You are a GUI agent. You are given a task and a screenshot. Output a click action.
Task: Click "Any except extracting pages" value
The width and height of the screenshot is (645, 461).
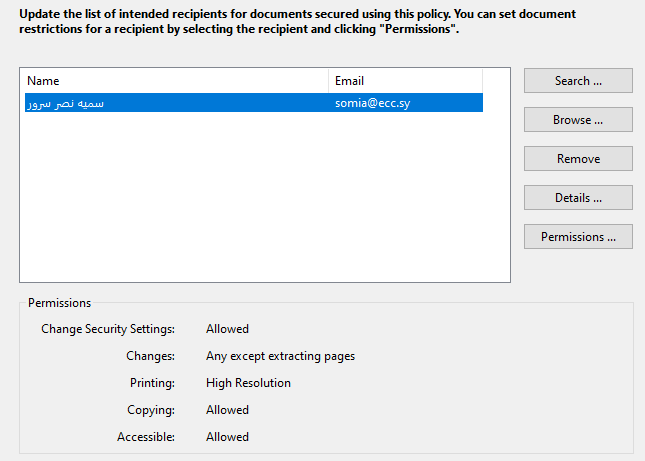(280, 356)
